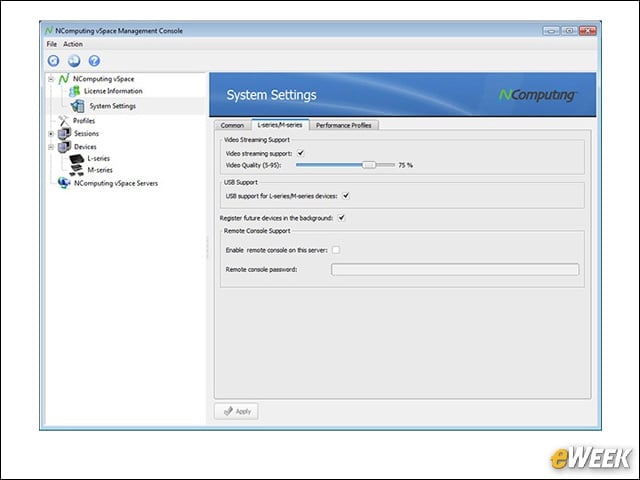Image resolution: width=640 pixels, height=480 pixels.
Task: Select M-series under Devices
Action: (x=100, y=170)
